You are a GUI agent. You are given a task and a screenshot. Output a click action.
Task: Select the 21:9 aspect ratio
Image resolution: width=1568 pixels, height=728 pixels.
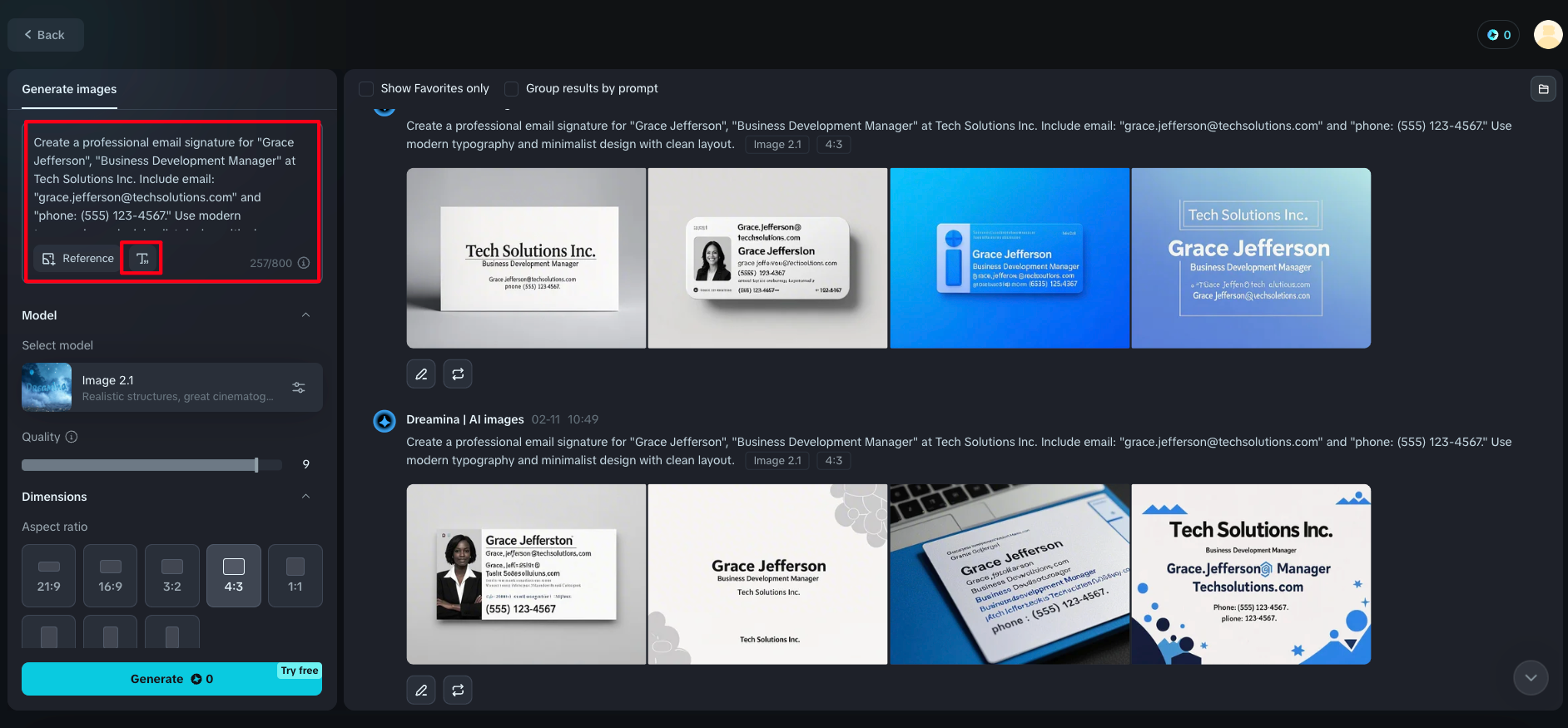click(49, 576)
